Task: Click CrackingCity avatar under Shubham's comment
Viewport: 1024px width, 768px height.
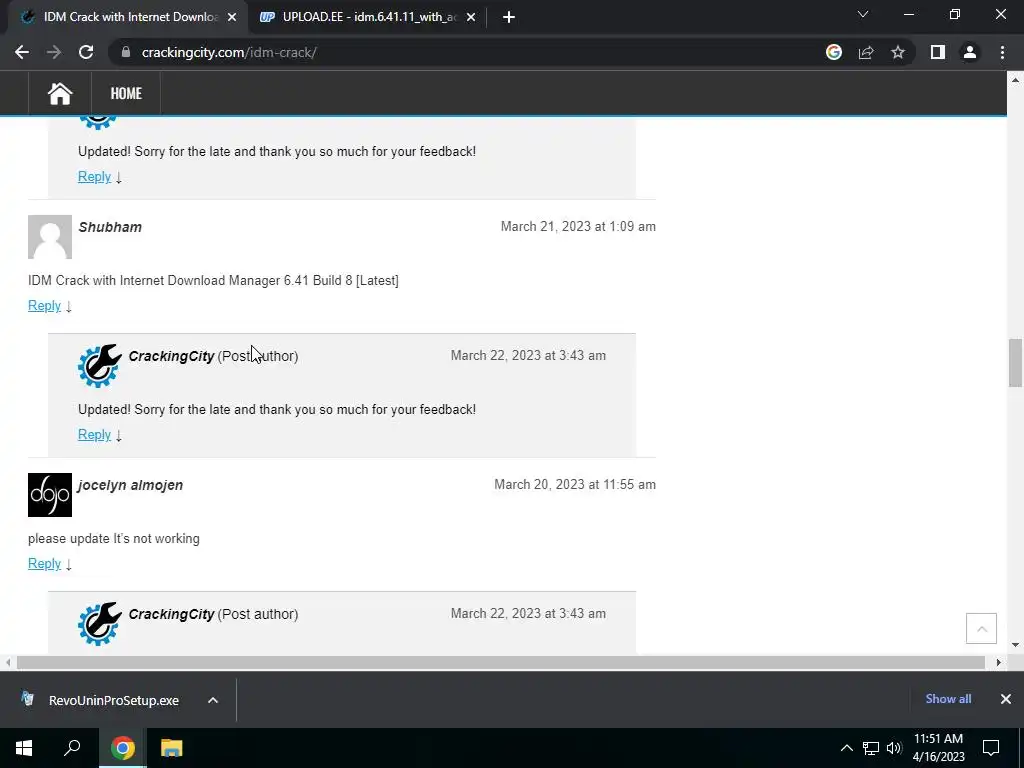Action: (100, 366)
